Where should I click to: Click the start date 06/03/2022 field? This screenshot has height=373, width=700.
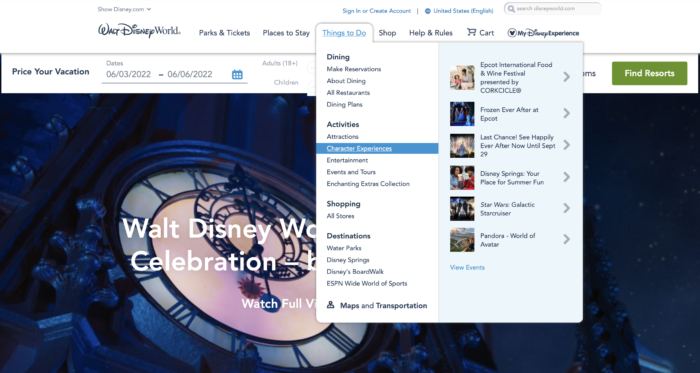[x=129, y=75]
